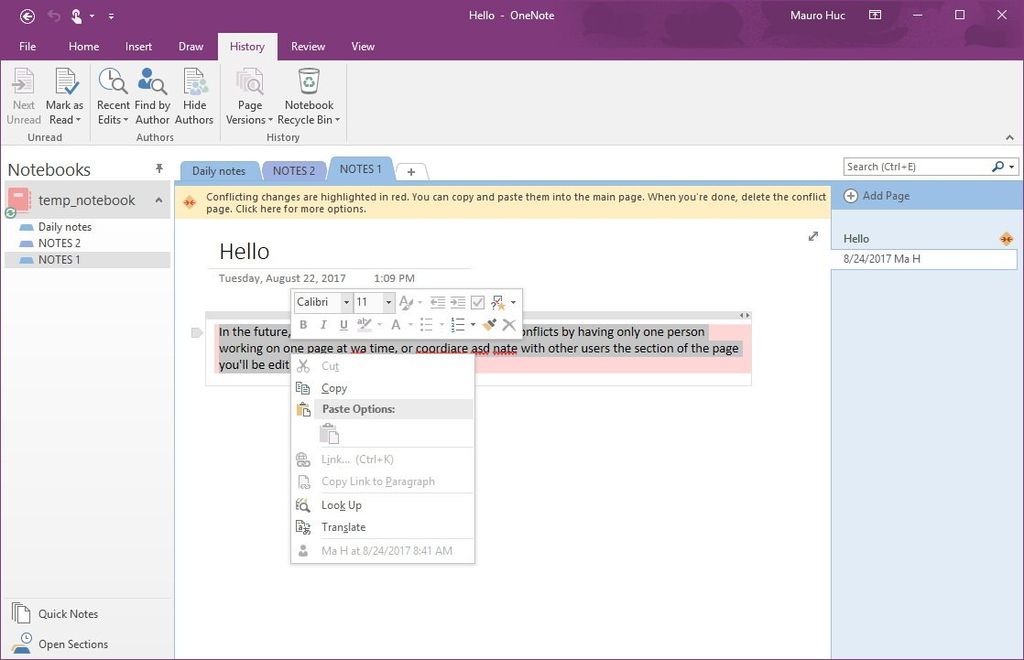Open Page Versions
This screenshot has height=660, width=1024.
click(x=249, y=95)
